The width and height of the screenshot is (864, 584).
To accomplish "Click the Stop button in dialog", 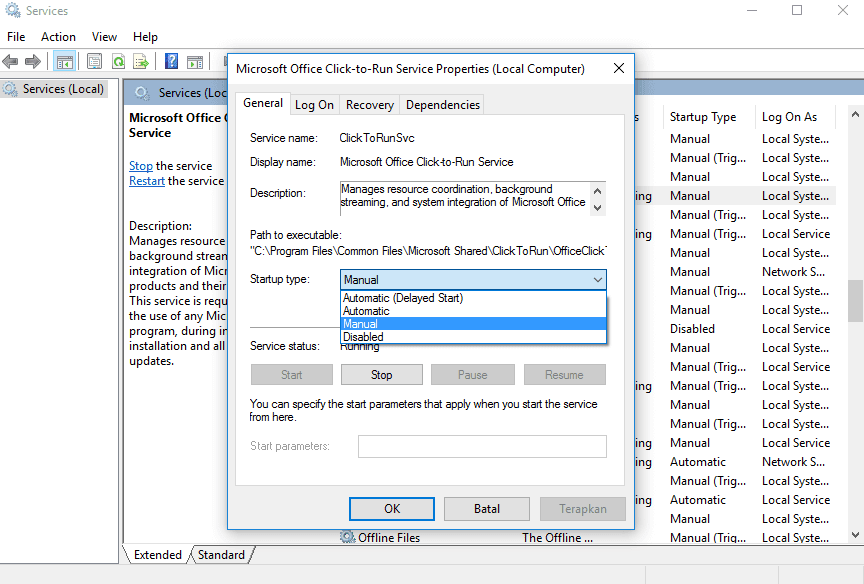I will pos(381,375).
